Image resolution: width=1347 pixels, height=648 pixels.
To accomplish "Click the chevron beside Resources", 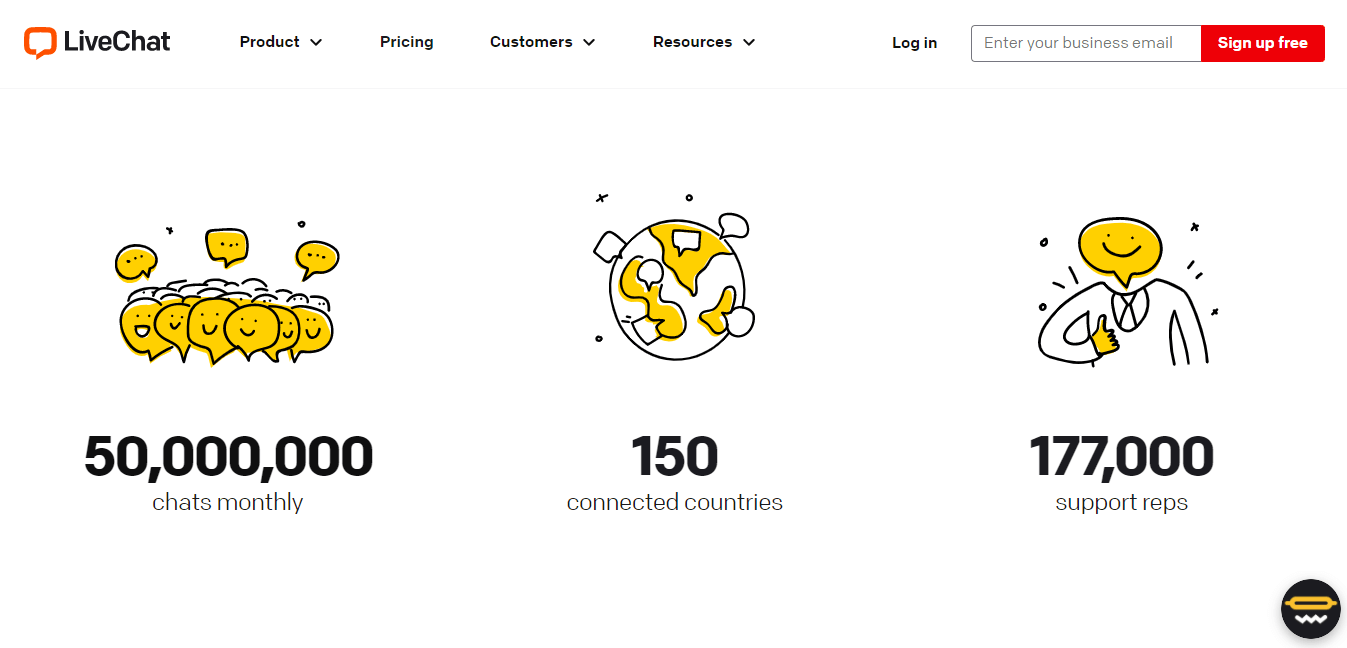I will tap(749, 42).
